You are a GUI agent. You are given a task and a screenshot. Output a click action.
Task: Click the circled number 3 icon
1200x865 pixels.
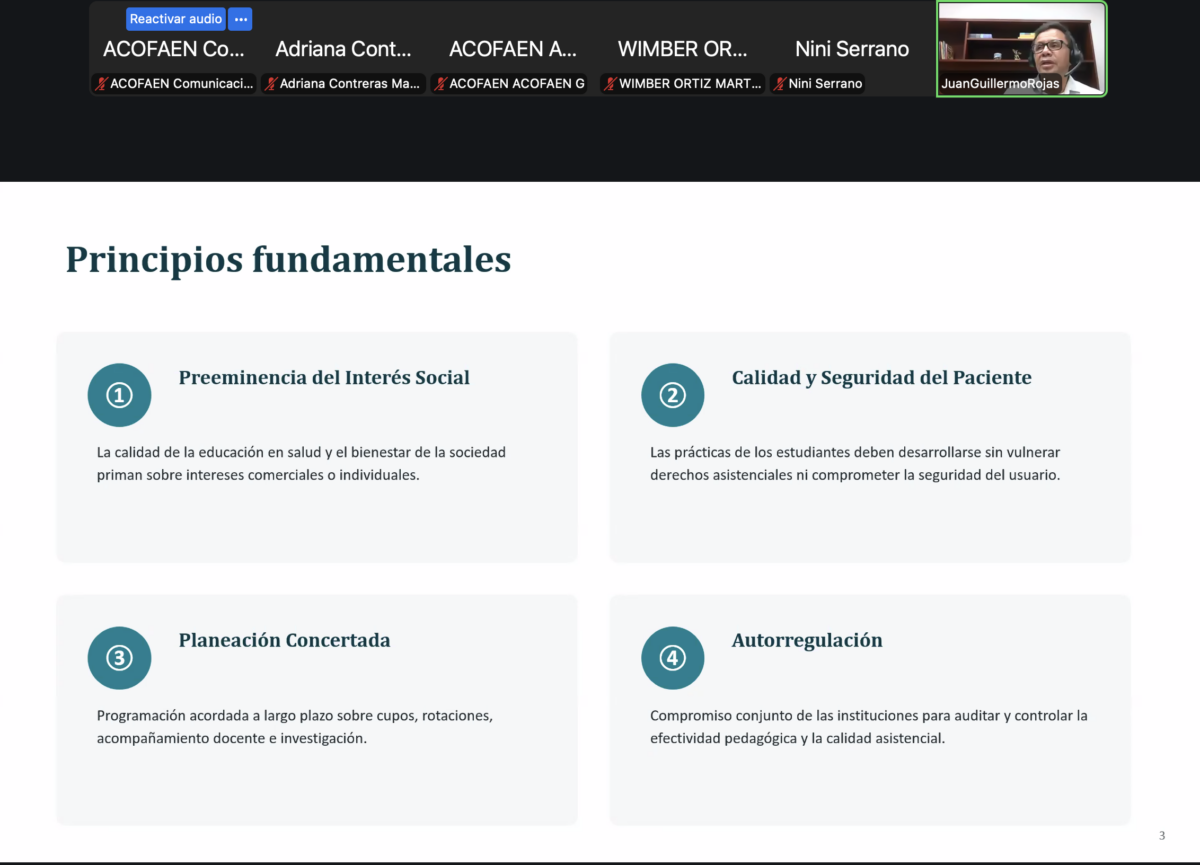click(x=119, y=658)
